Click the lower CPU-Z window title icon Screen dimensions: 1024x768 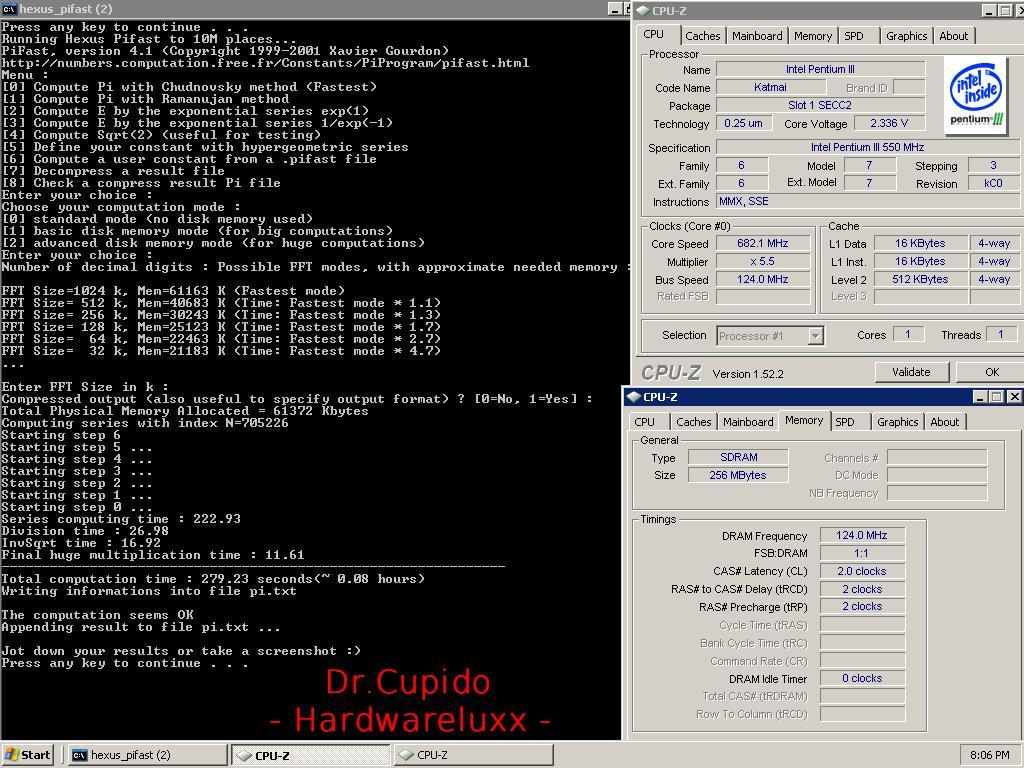coord(633,397)
